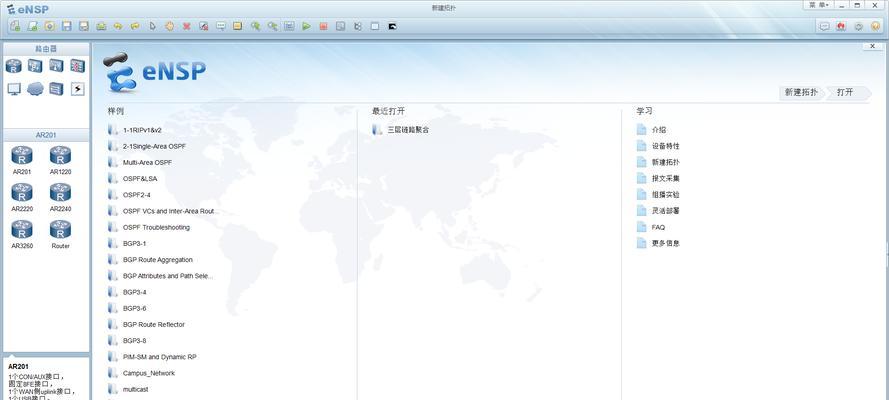
Task: Select the Cloud device category icon
Action: pyautogui.click(x=35, y=89)
